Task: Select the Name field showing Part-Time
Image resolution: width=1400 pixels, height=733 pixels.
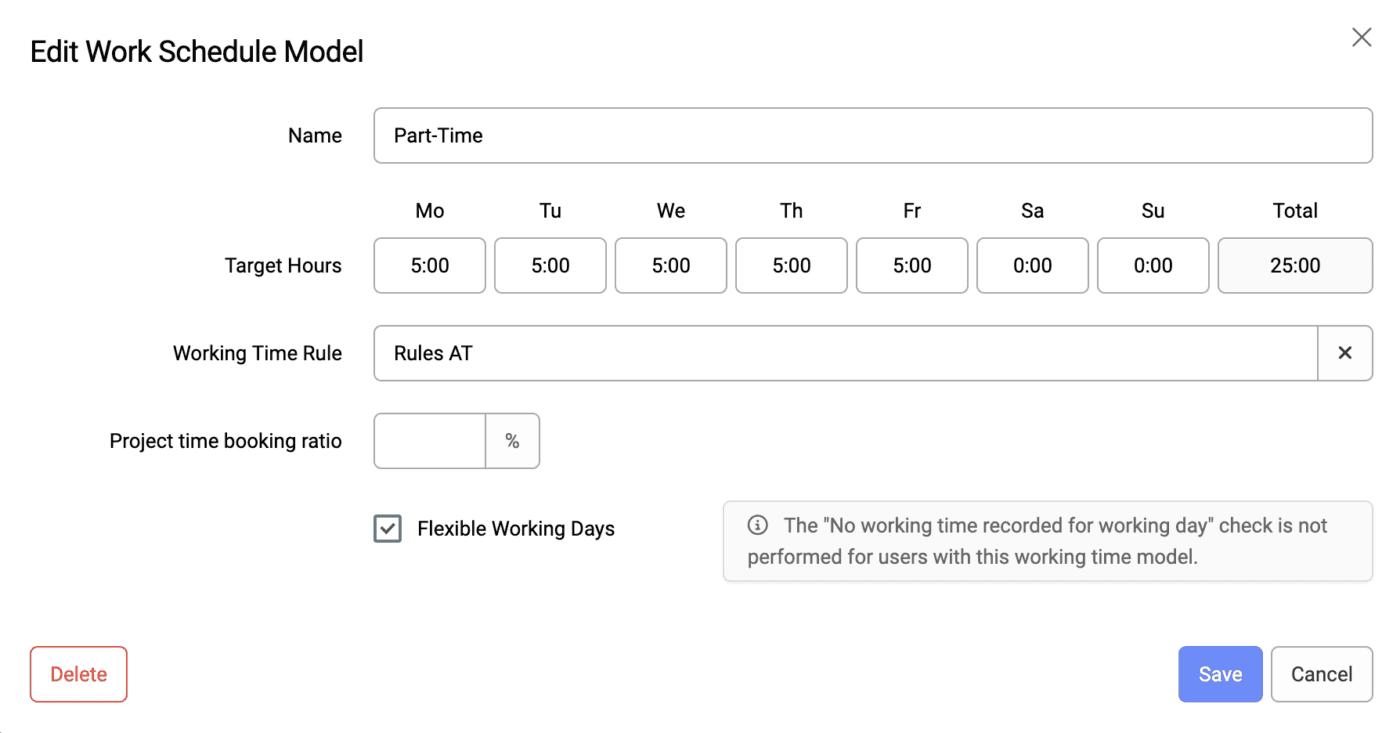Action: click(x=872, y=135)
